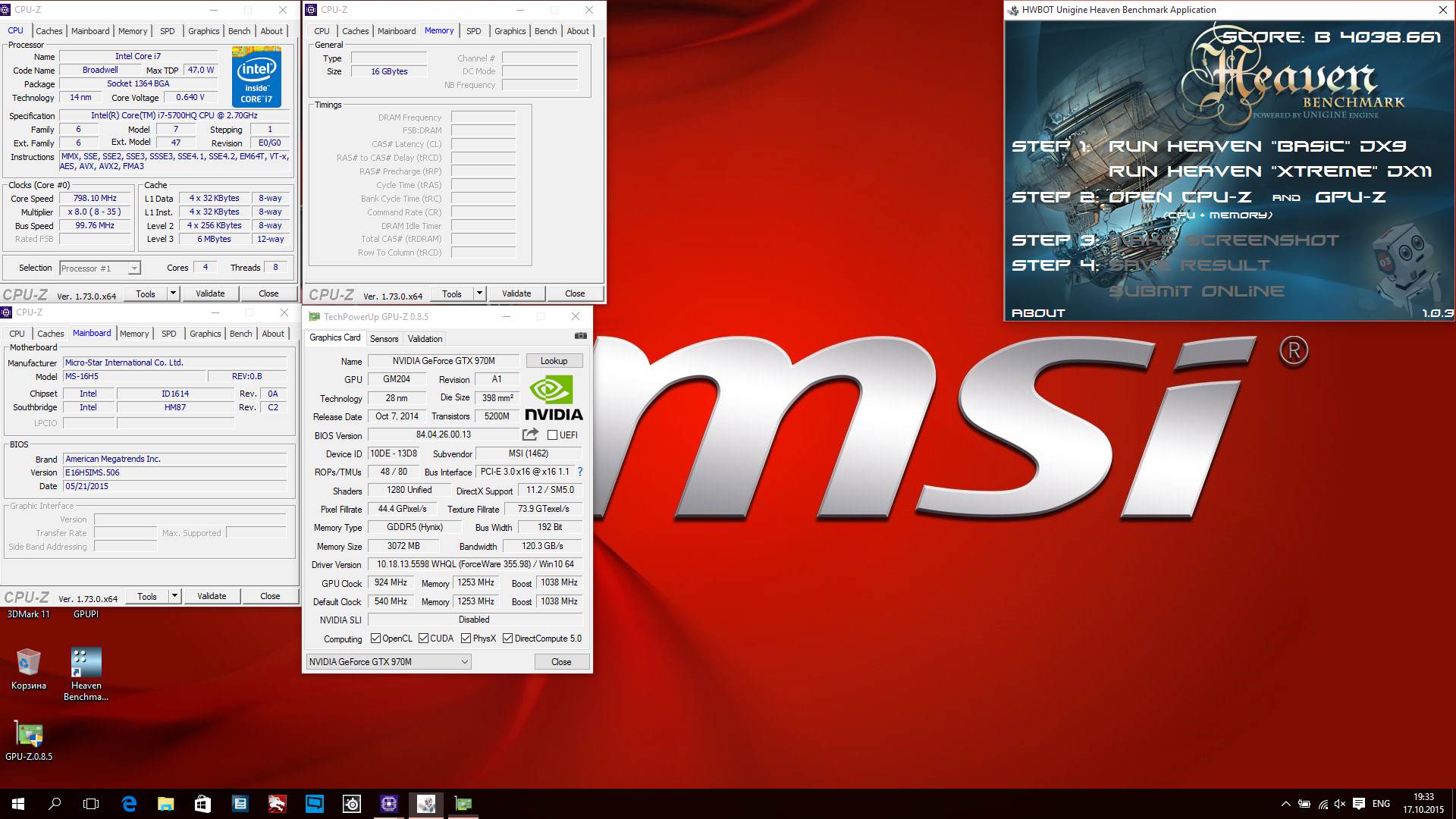Click share icon beside BIOS Version in GPU-Z
The image size is (1456, 819).
530,435
